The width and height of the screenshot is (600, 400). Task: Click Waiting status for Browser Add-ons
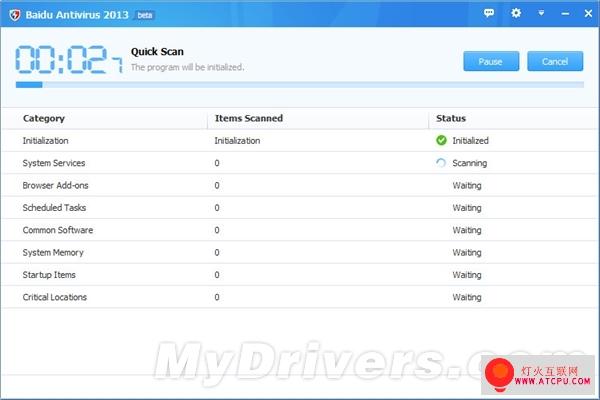[467, 186]
